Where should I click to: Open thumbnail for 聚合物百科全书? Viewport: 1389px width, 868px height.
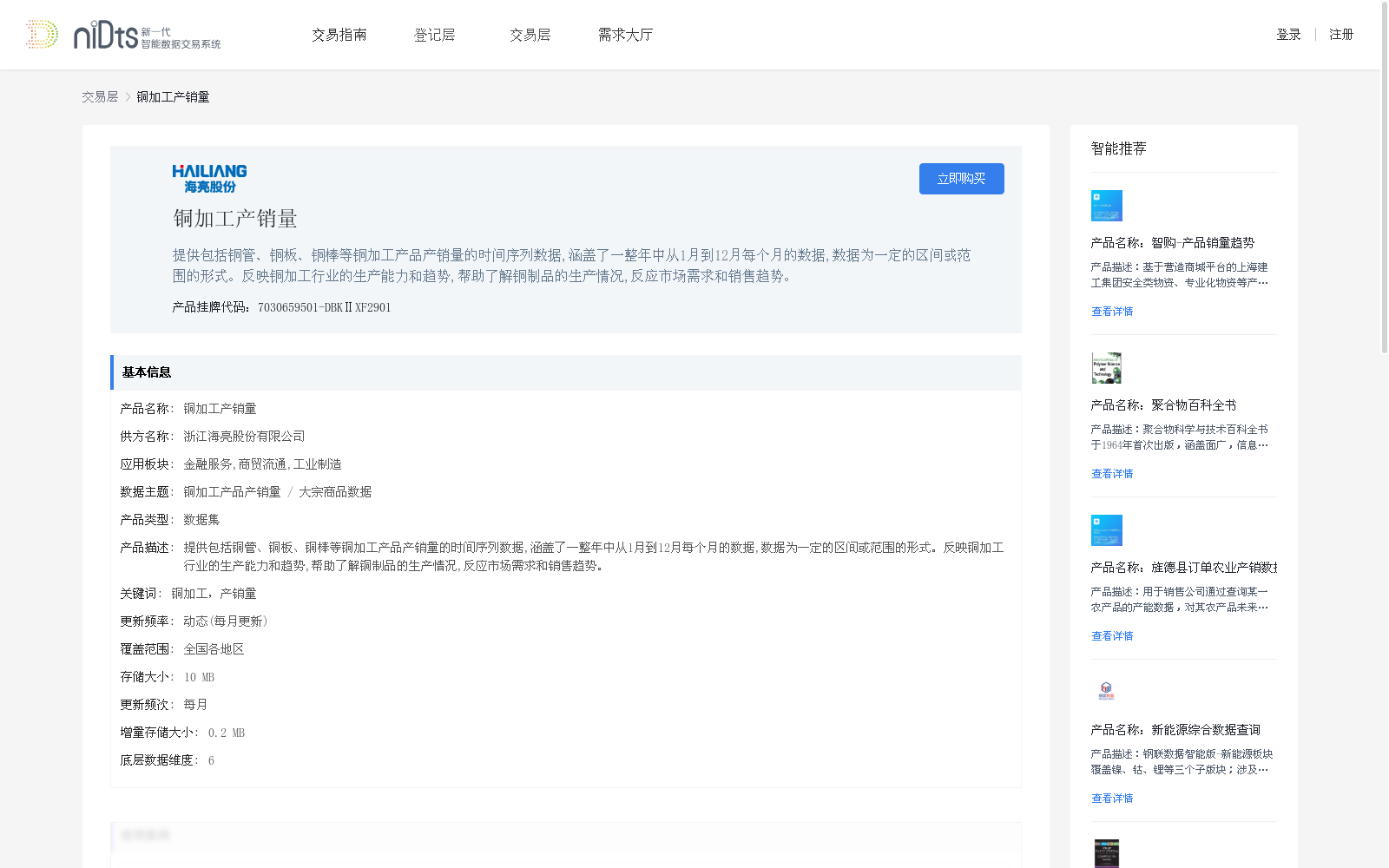coord(1107,368)
